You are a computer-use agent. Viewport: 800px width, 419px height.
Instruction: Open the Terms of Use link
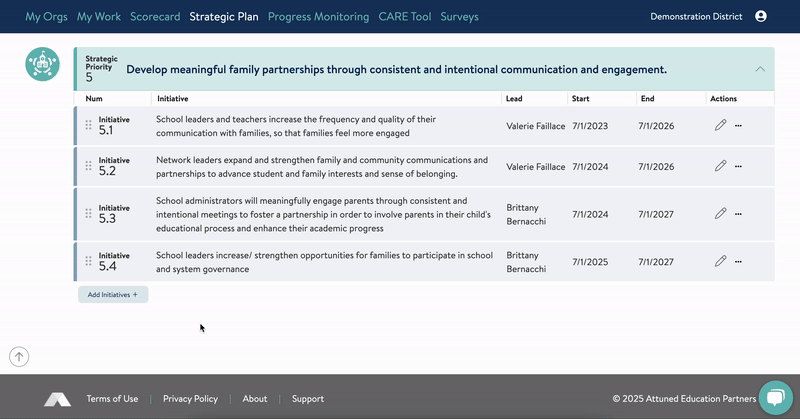click(x=112, y=399)
